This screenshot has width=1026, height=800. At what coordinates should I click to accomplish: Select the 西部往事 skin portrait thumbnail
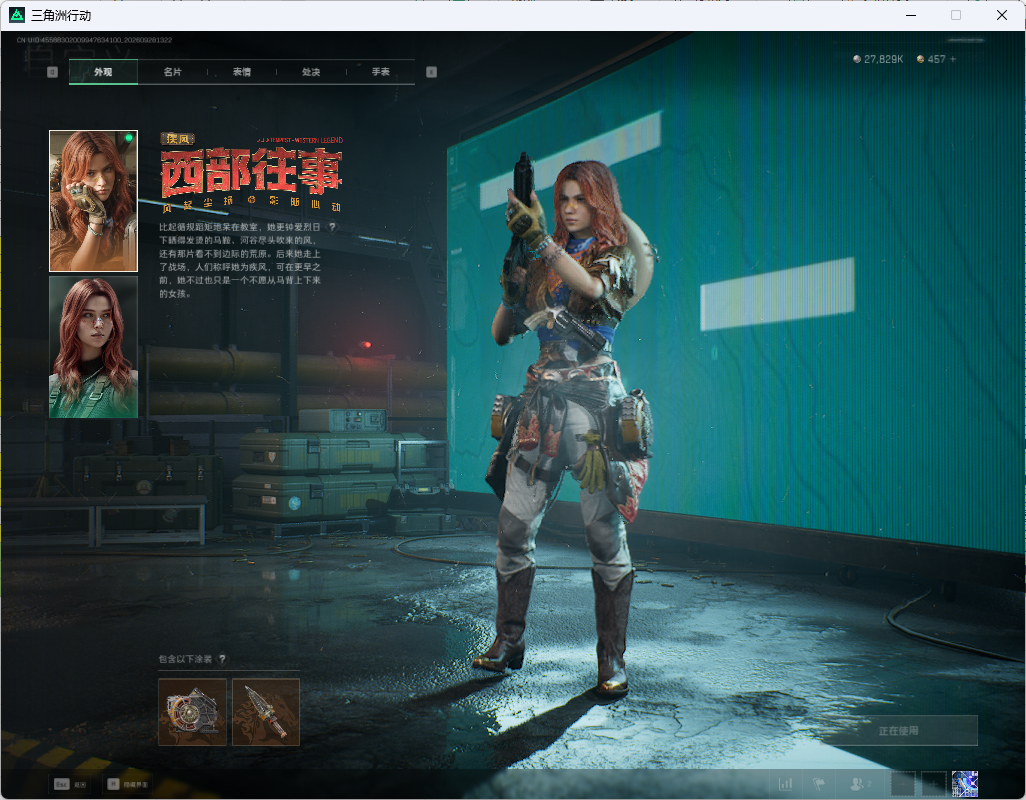tap(94, 201)
